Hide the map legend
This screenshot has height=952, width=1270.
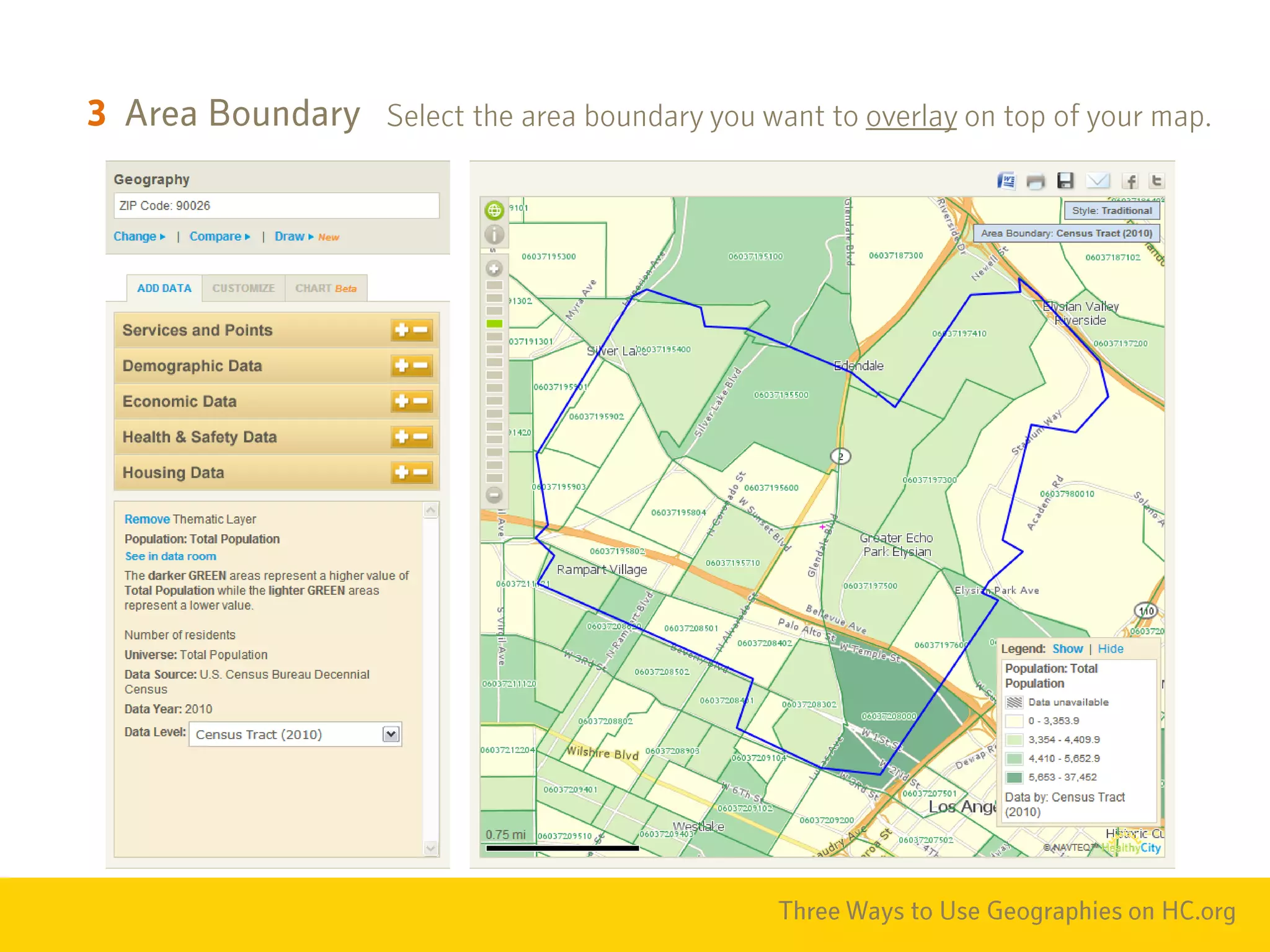pos(1110,649)
